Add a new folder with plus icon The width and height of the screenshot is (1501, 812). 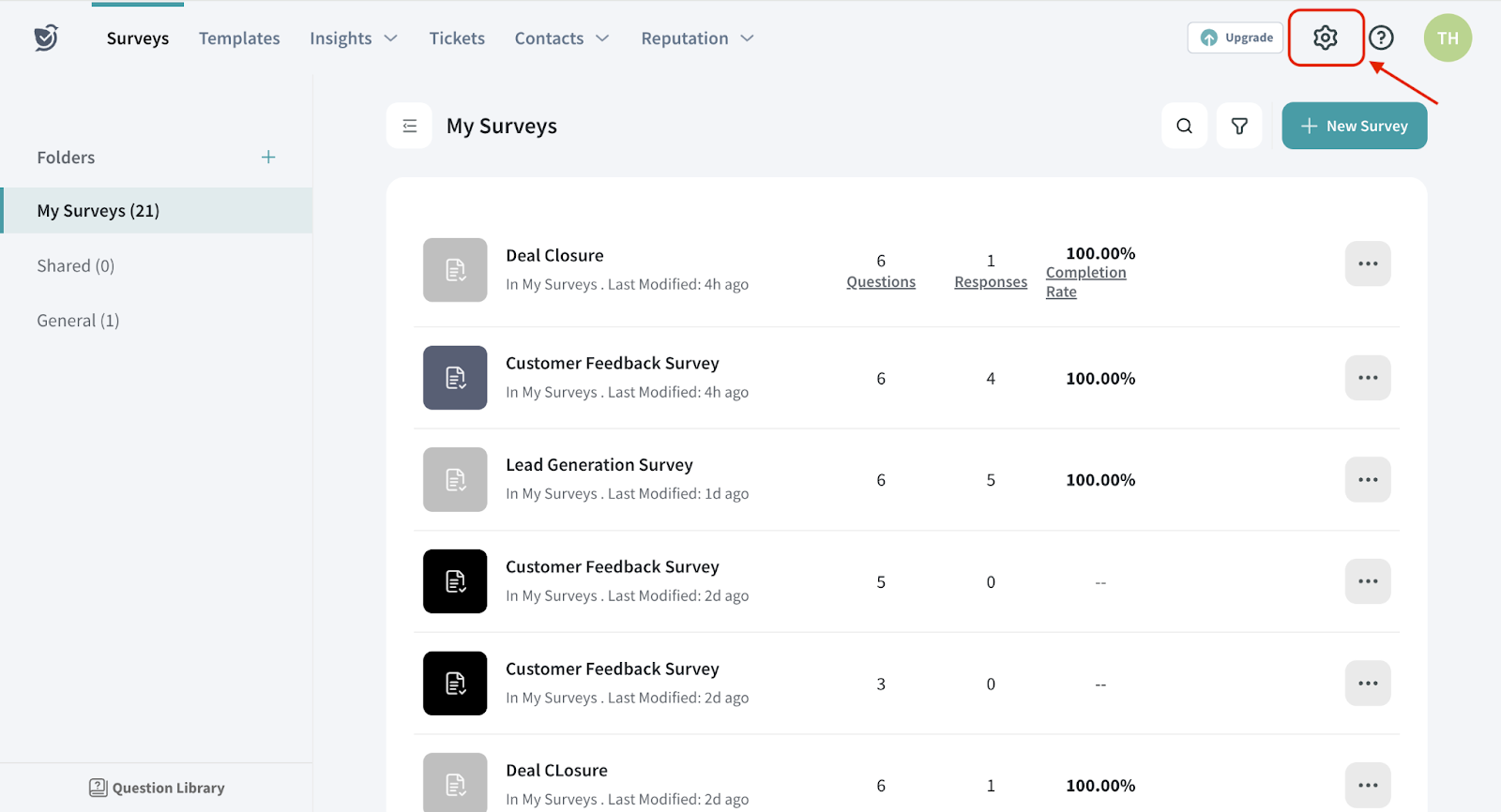point(268,158)
